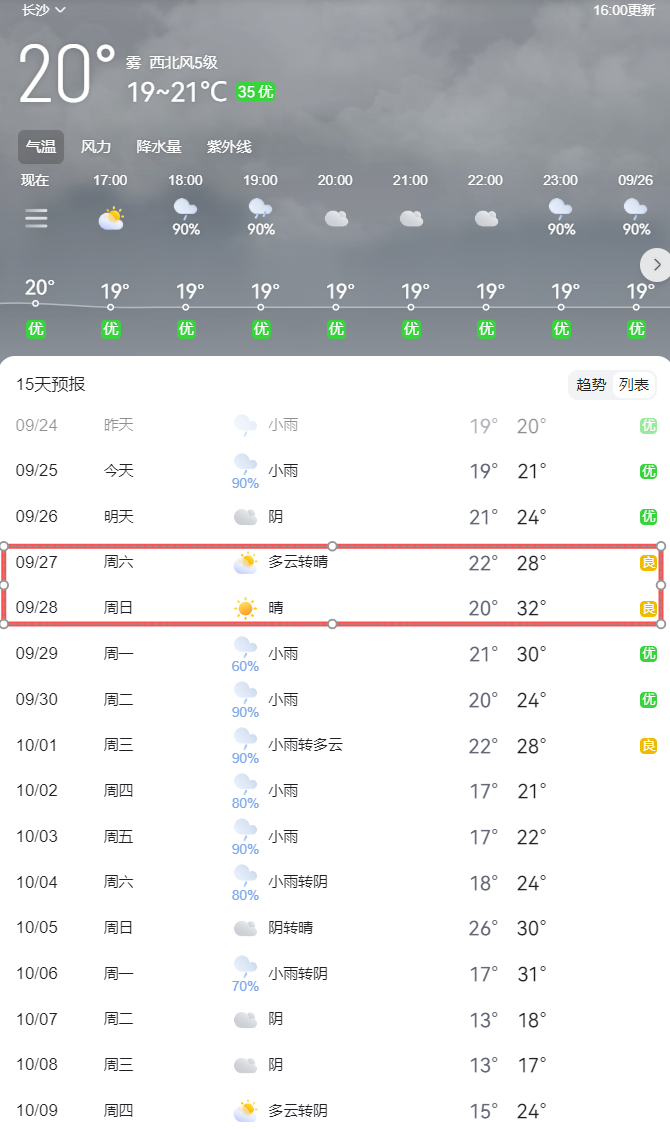This screenshot has height=1129, width=670.
Task: Click the partly sunny icon at 17:00
Action: tap(111, 218)
